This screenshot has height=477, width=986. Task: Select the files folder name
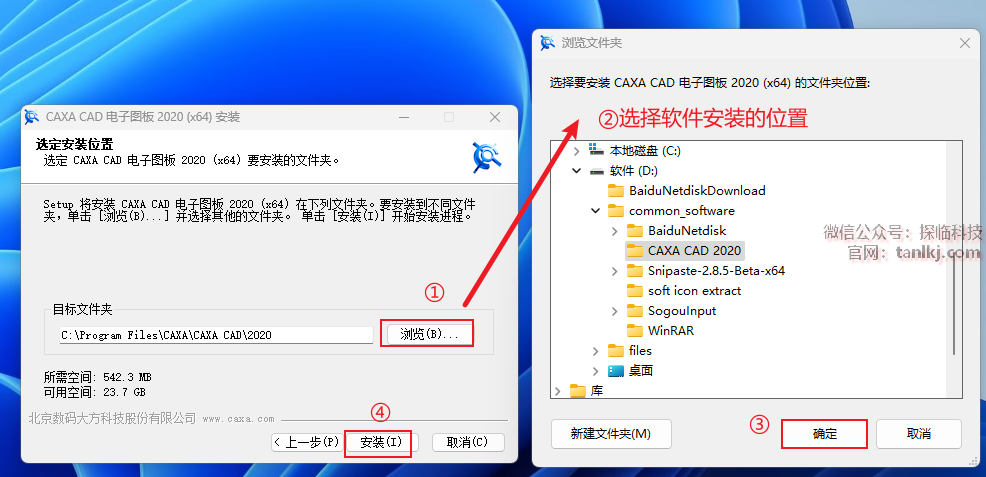click(640, 351)
